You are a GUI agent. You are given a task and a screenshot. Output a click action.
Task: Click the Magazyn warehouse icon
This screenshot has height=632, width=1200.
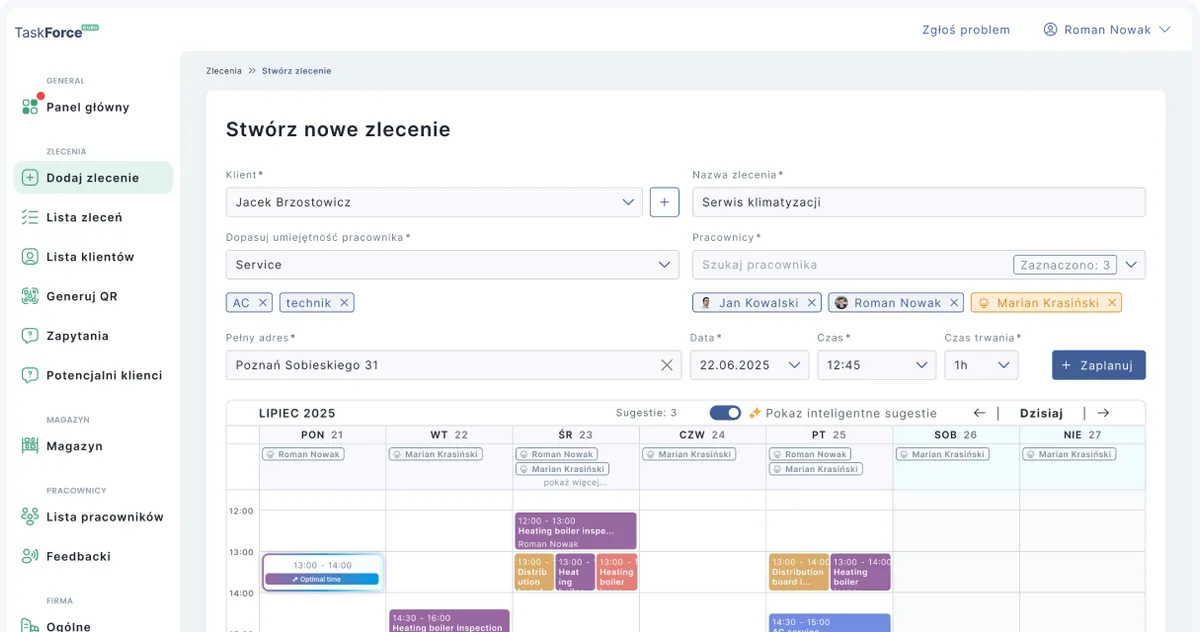[x=30, y=445]
